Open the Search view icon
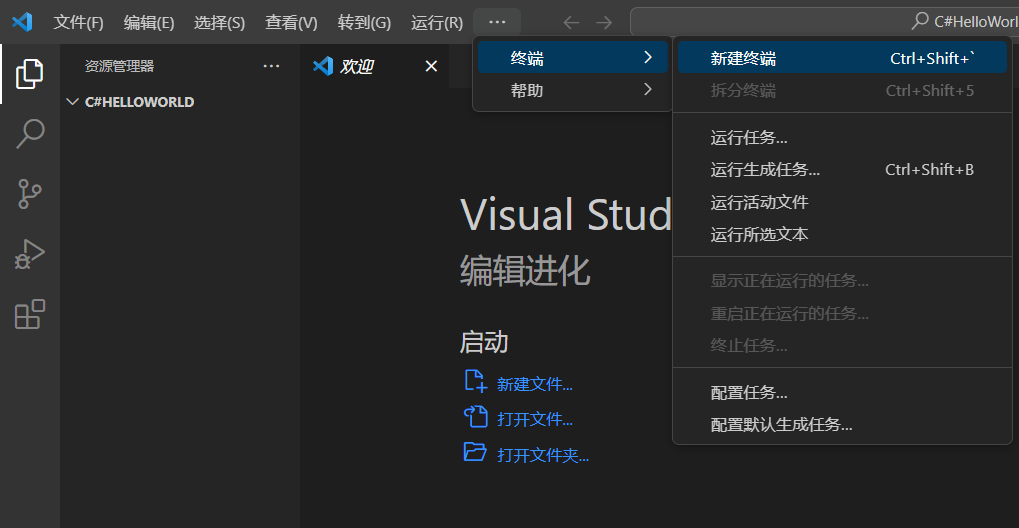The width and height of the screenshot is (1019, 528). pos(30,134)
